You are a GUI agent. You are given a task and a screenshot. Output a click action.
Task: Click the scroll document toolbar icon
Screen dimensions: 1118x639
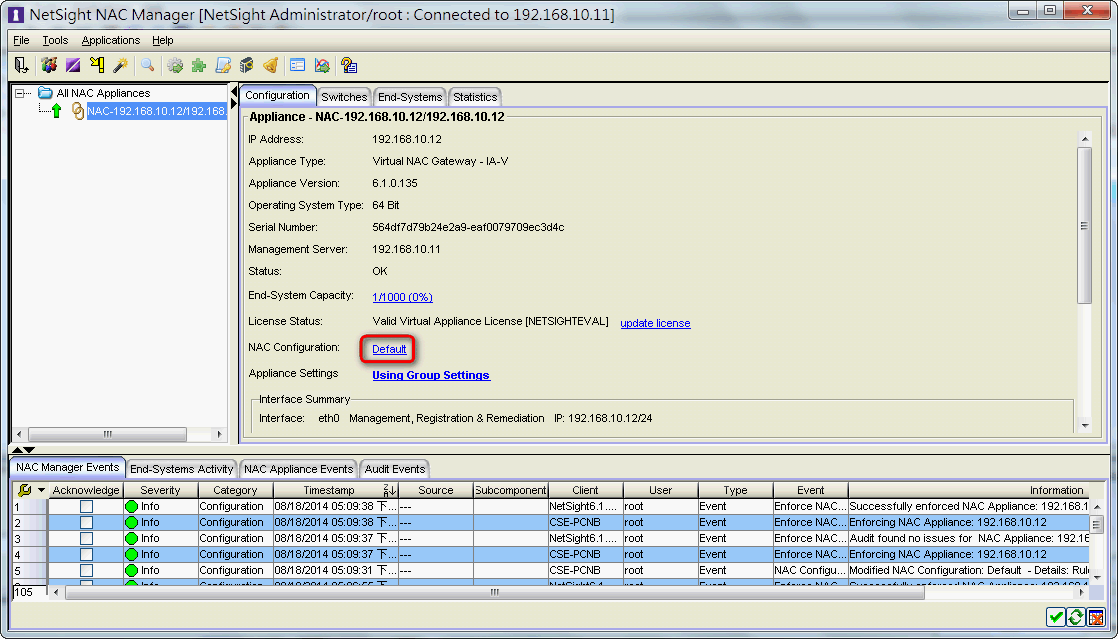coord(223,66)
